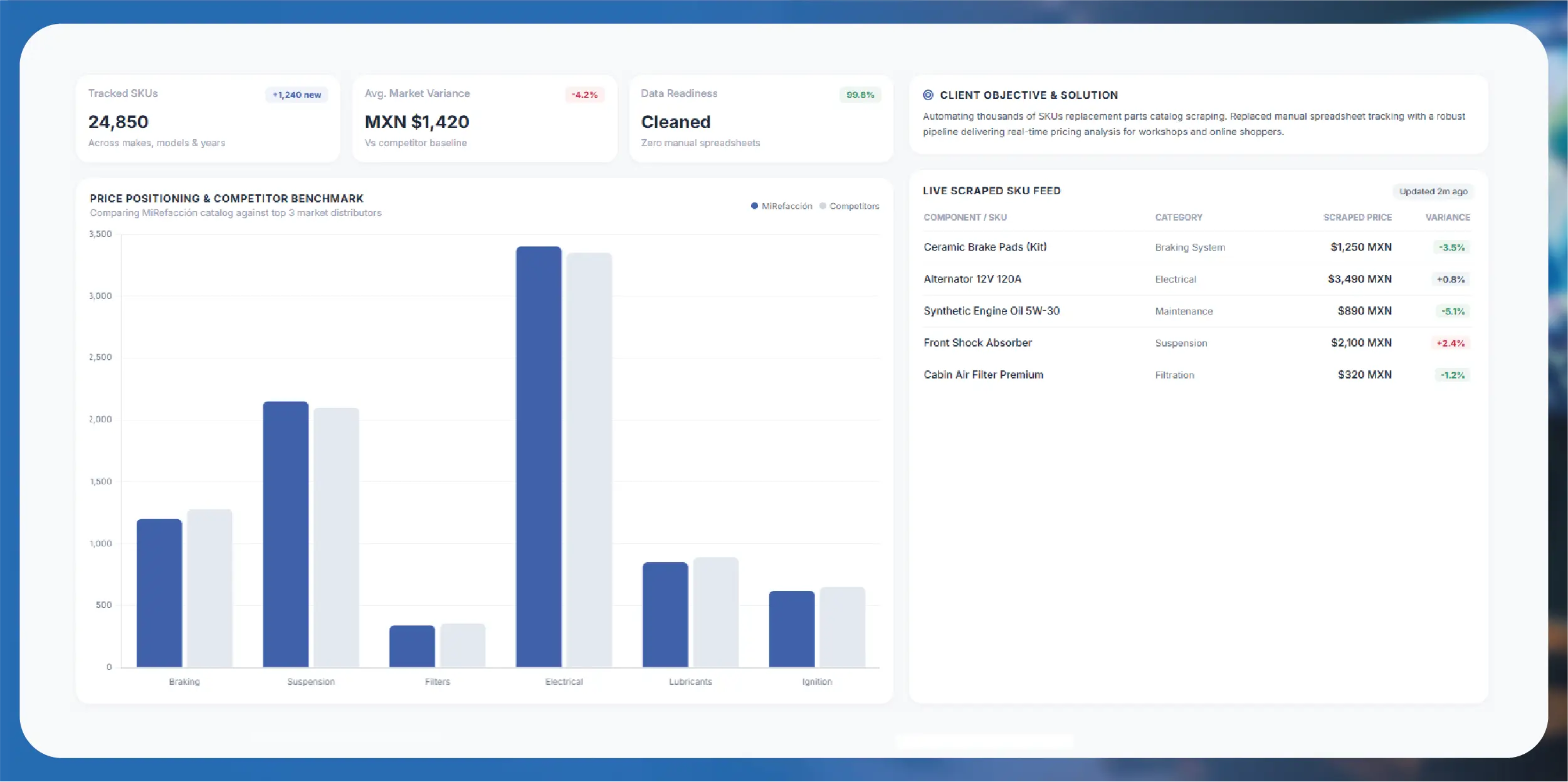Click the '$2,100 MXN' price cell
The width and height of the screenshot is (1568, 782).
click(1361, 343)
